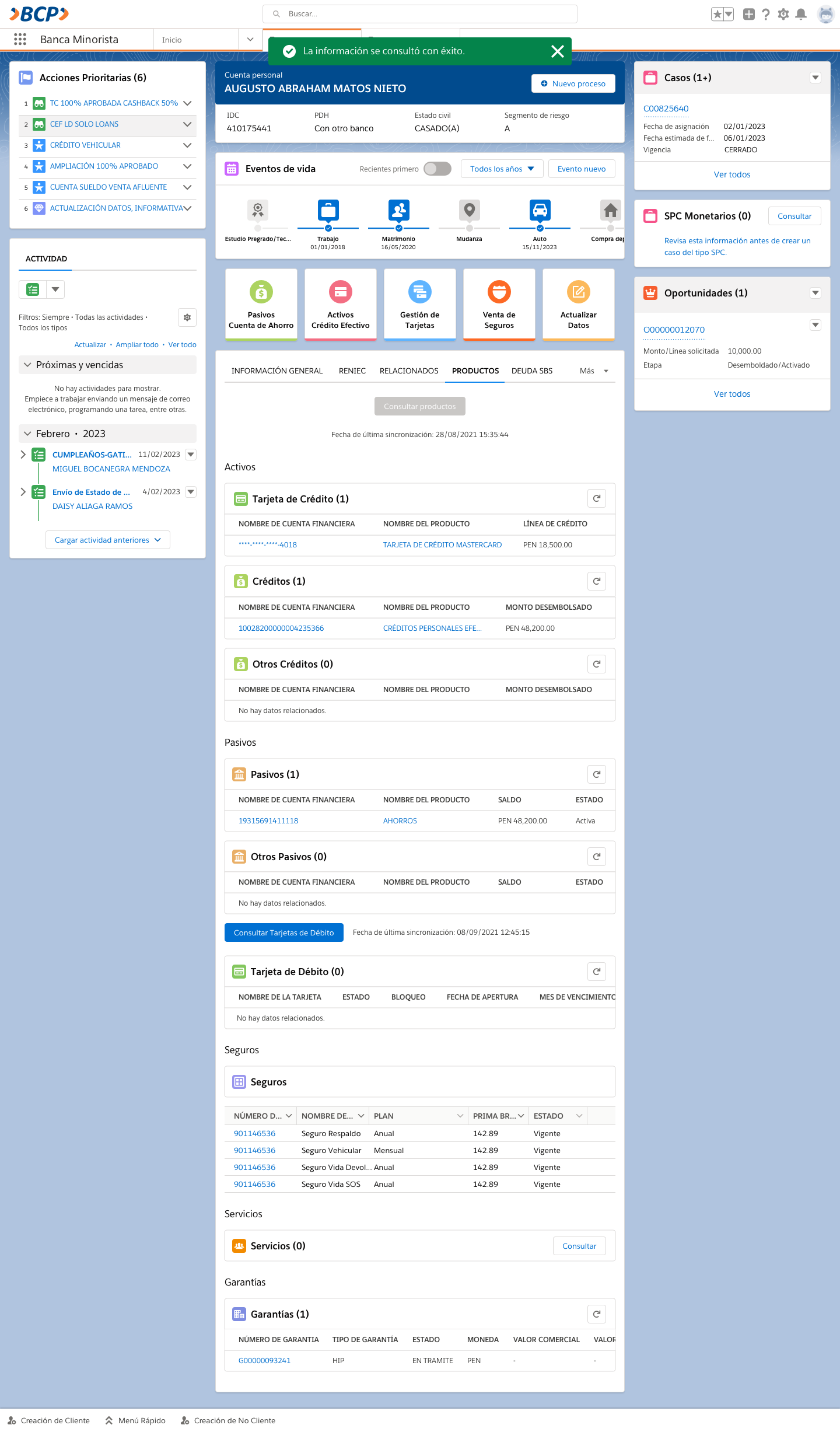Refresh the Créditos (1) list
The height and width of the screenshot is (1432, 840).
point(597,581)
